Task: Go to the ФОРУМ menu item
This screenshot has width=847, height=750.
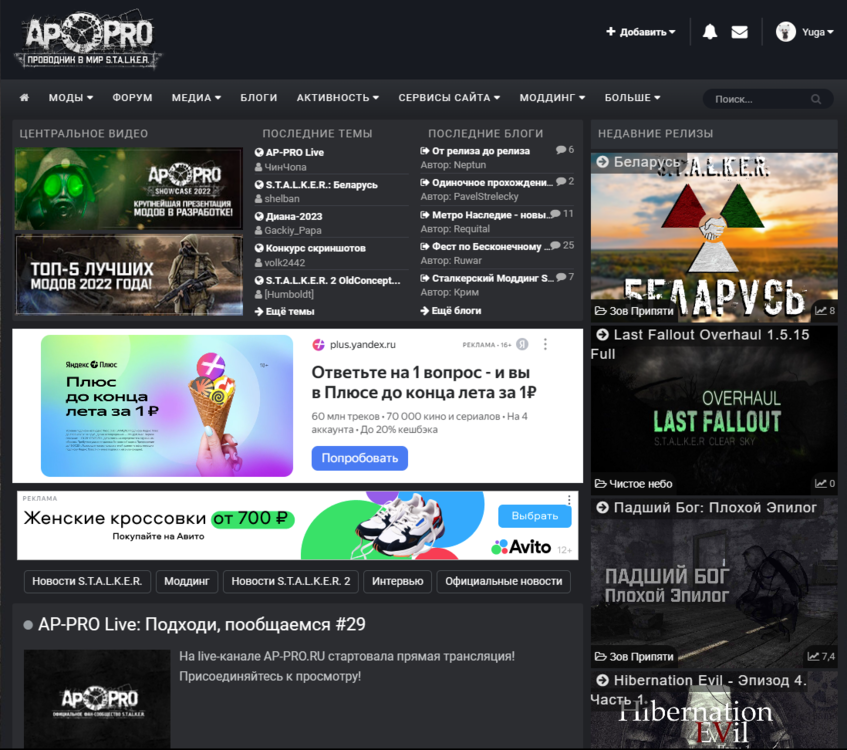Action: click(132, 98)
